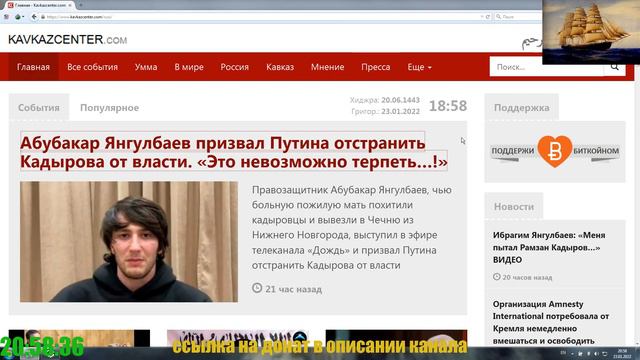Click the 'Поддержка' sidebar tab
This screenshot has height=360, width=640.
click(522, 108)
